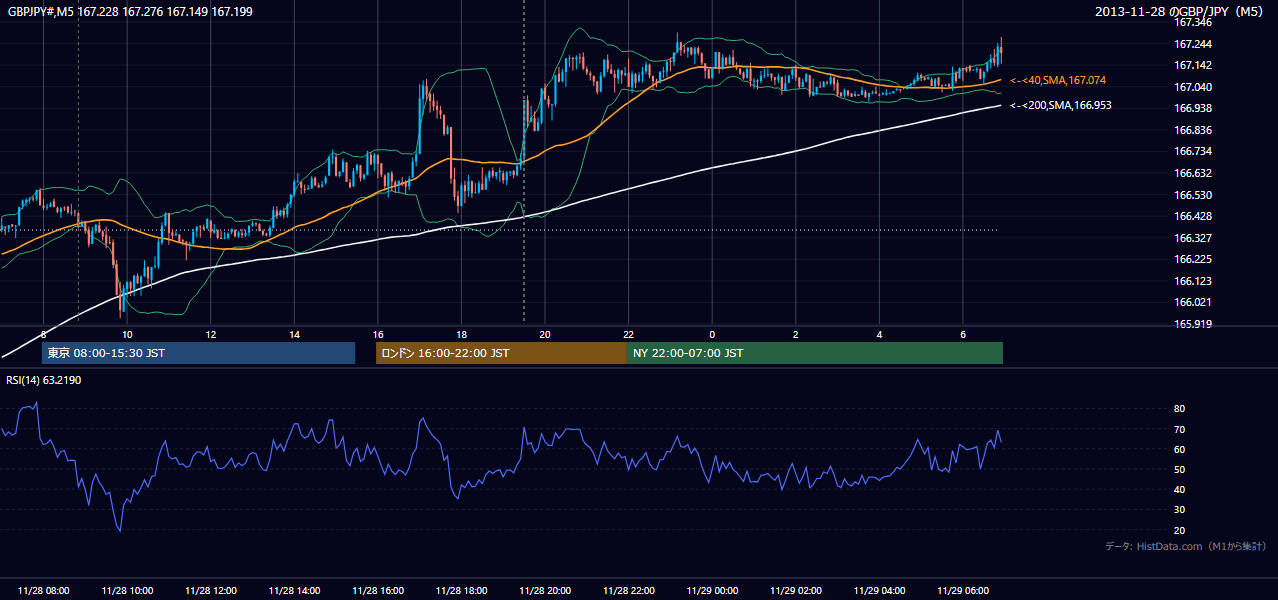The width and height of the screenshot is (1278, 600).
Task: Open the HistData.com data source credit
Action: pos(1186,546)
